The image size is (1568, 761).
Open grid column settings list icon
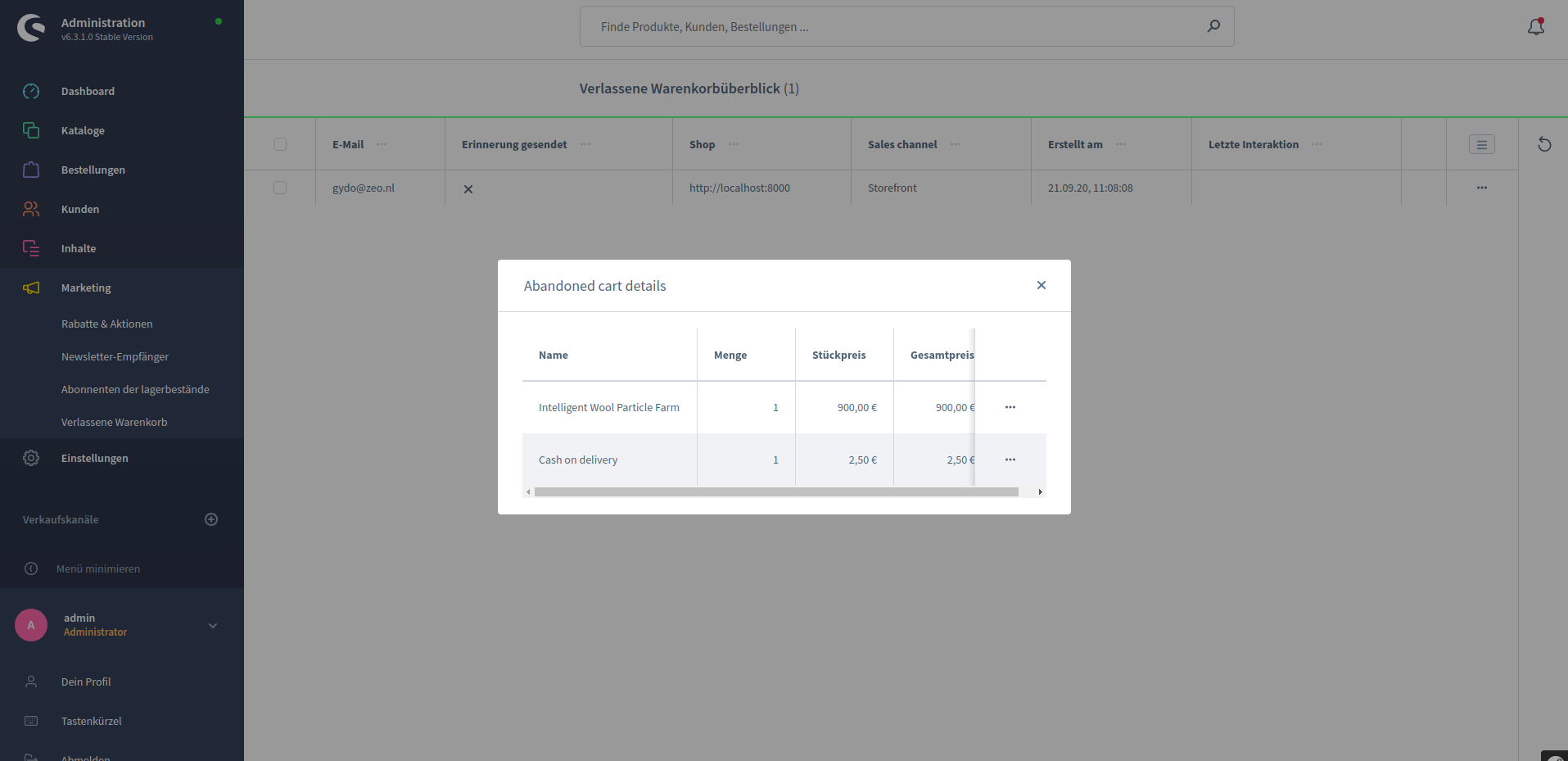click(x=1482, y=144)
